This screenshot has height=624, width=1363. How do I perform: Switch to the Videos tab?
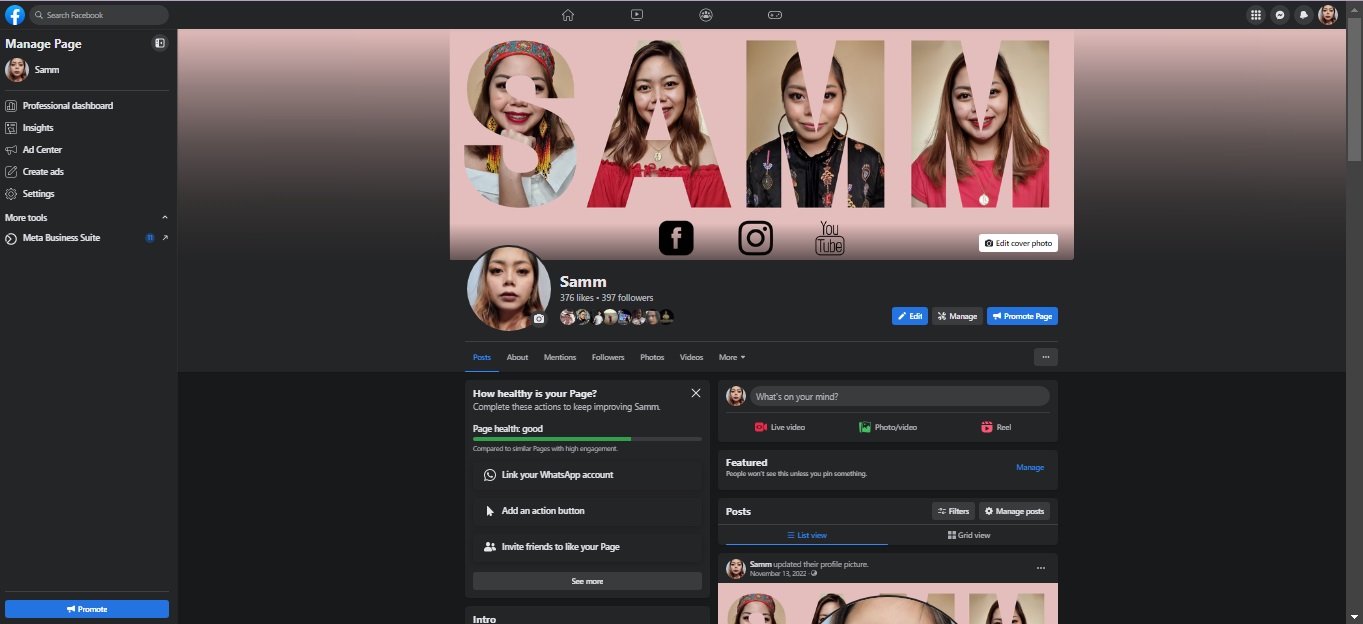click(692, 357)
